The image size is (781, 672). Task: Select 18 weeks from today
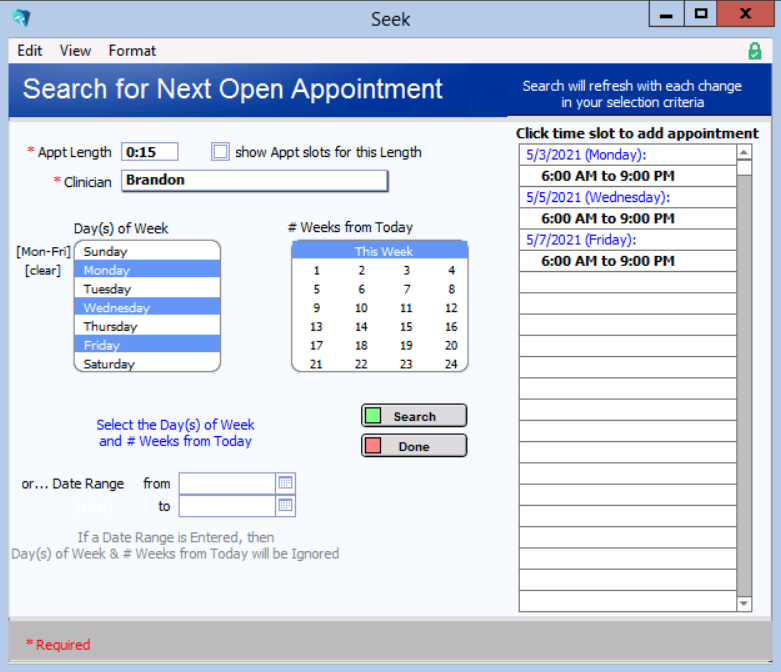click(x=362, y=345)
